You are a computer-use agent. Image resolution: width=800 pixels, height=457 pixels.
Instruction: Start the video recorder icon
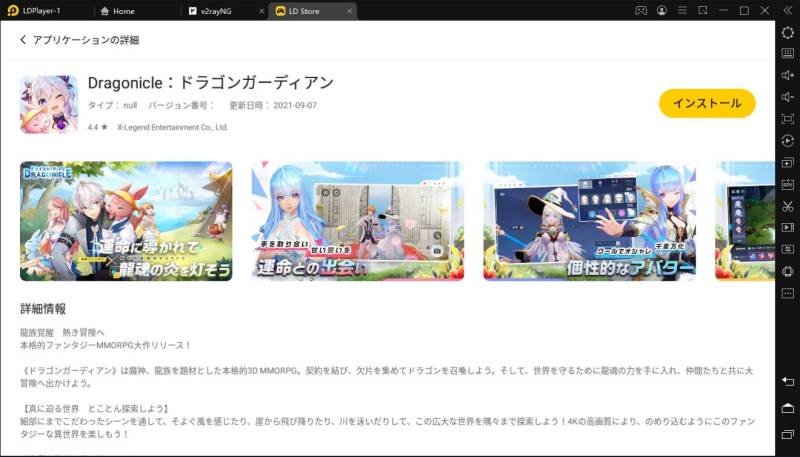788,227
